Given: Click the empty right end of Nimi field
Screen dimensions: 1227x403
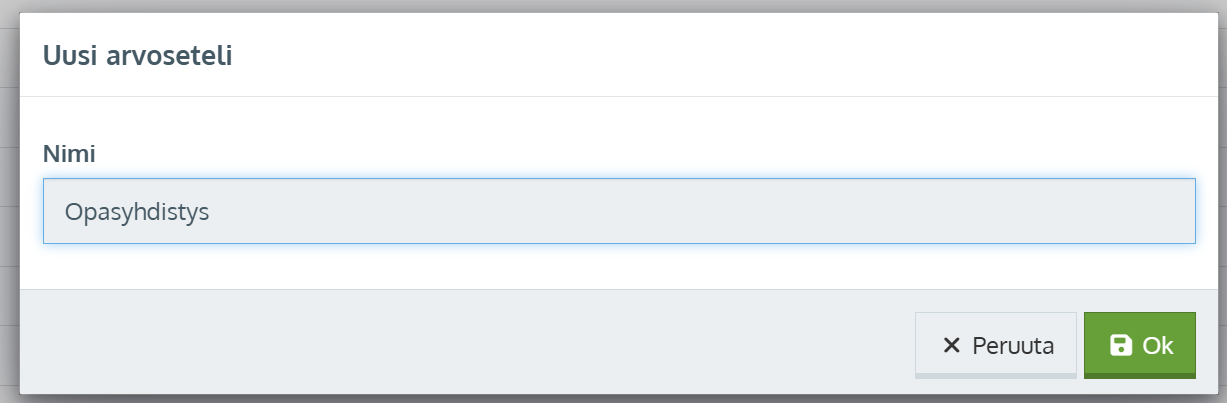Looking at the screenshot, I should point(1100,211).
